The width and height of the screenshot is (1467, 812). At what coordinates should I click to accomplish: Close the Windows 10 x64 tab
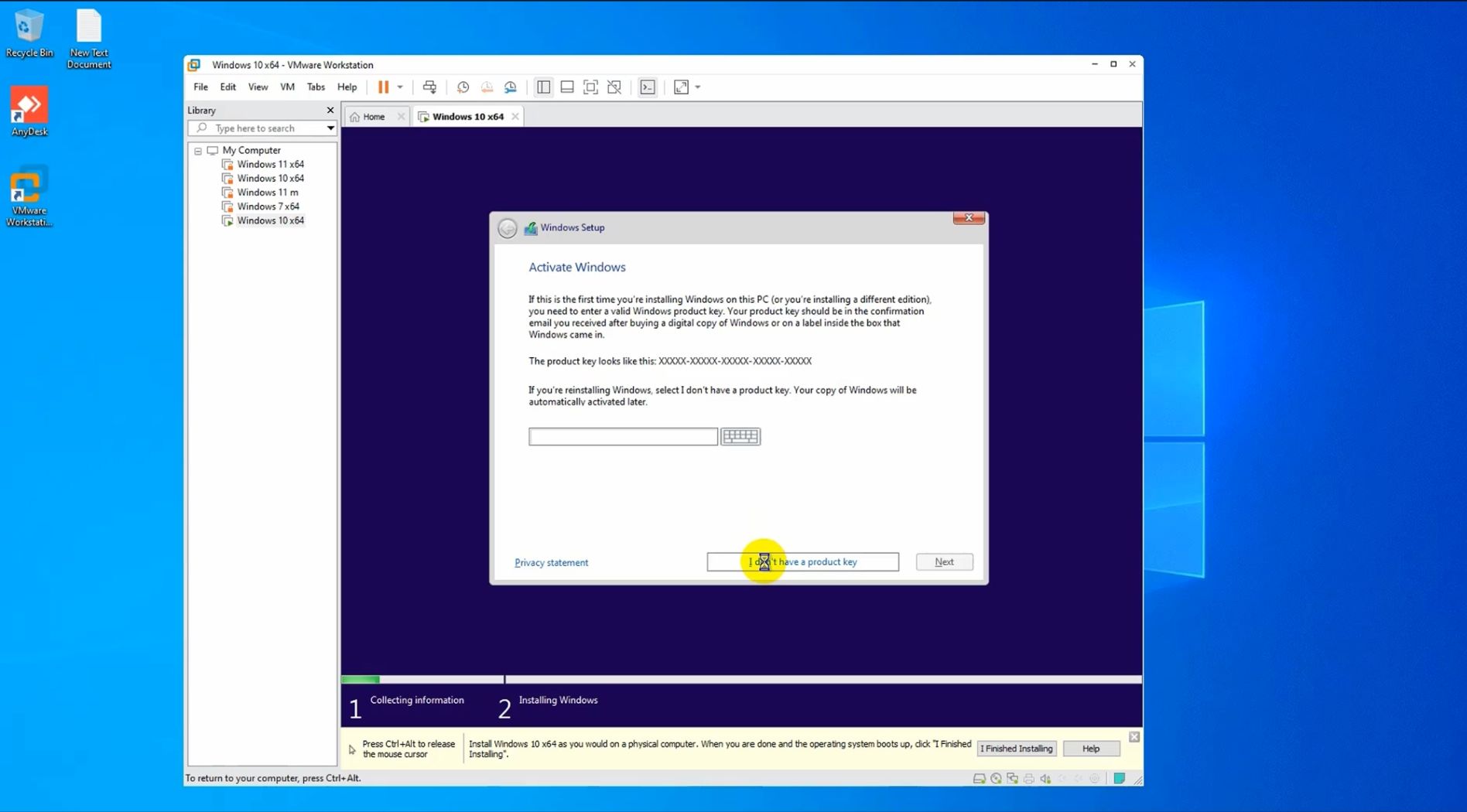pos(515,117)
